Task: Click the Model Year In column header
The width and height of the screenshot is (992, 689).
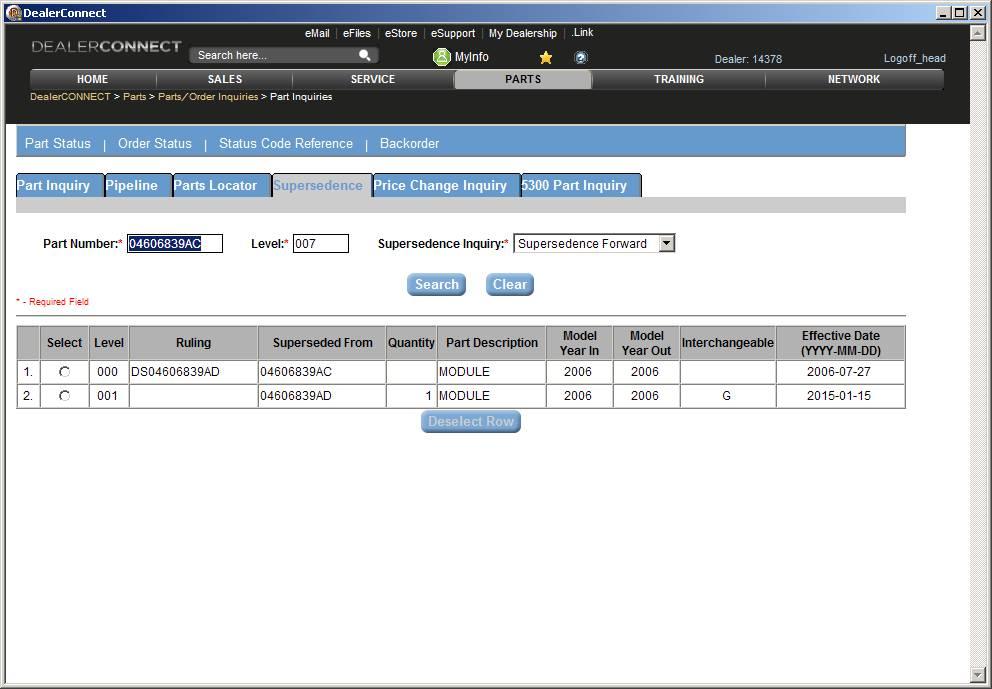Action: pyautogui.click(x=580, y=343)
